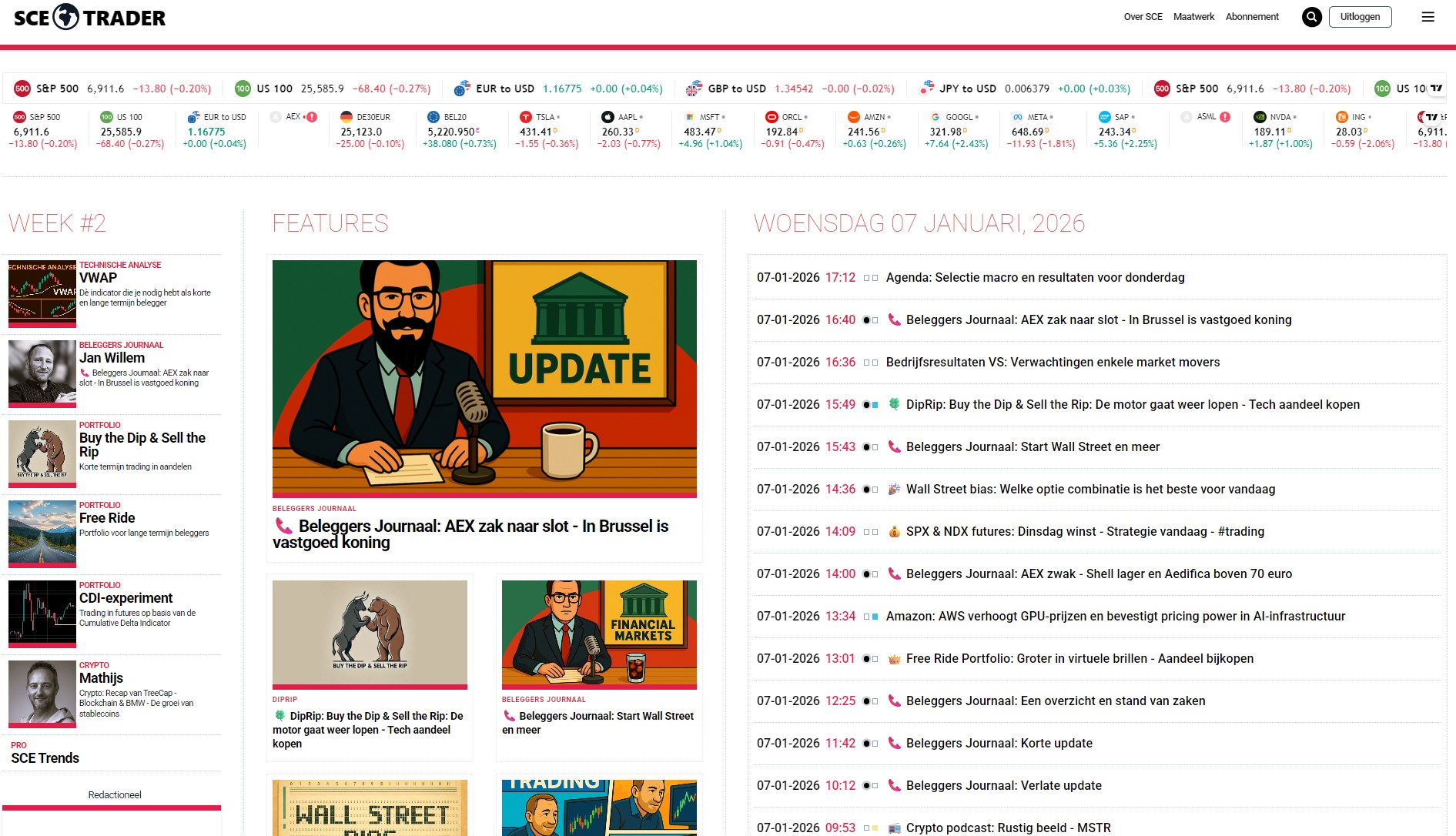Click the GOOGL change +7.64 (+2.43%)
Screen dimensions: 1456x836
coord(956,144)
